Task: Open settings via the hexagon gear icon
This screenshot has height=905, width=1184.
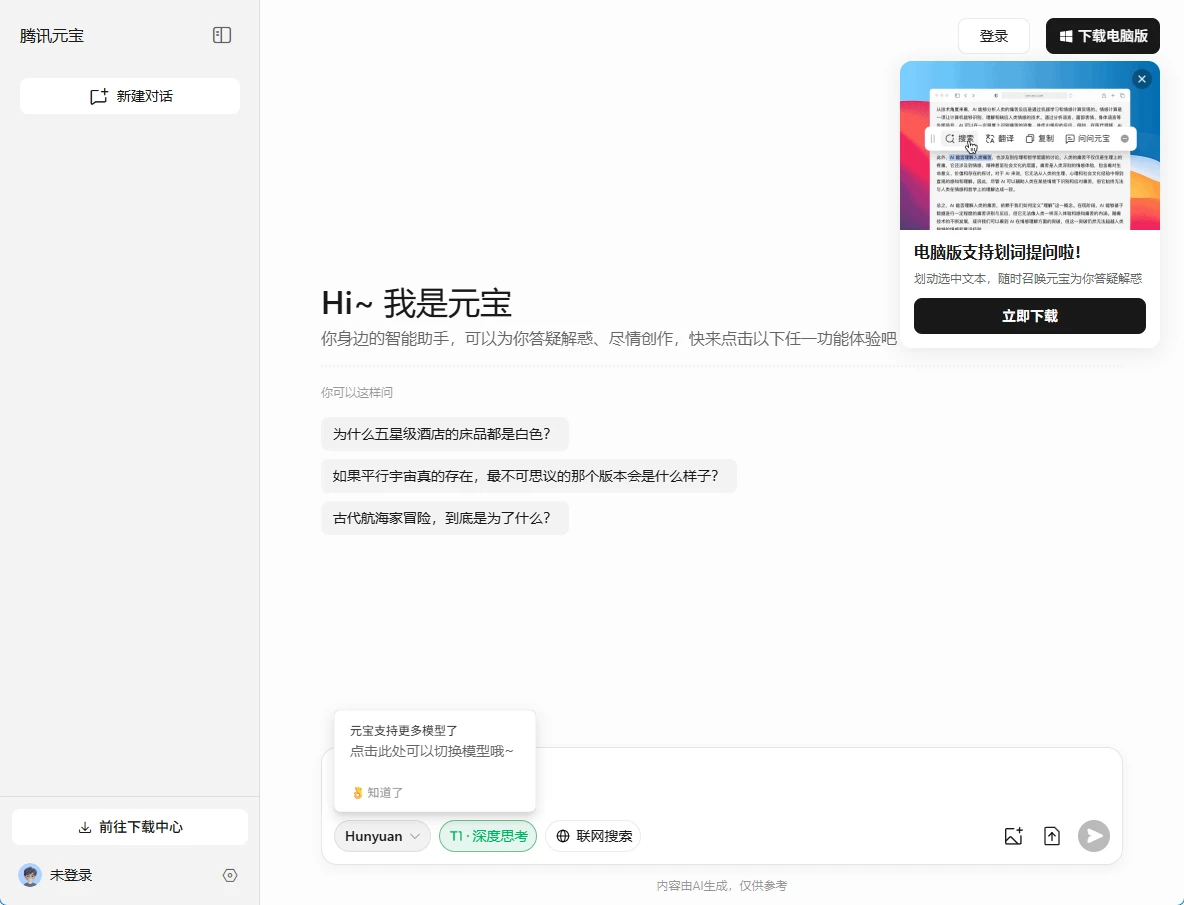Action: (230, 875)
